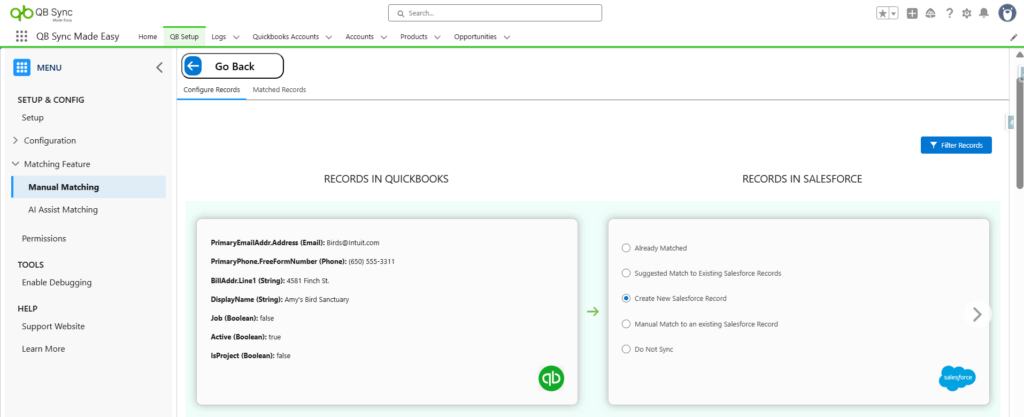
Task: Open the Setup gear icon
Action: point(967,13)
